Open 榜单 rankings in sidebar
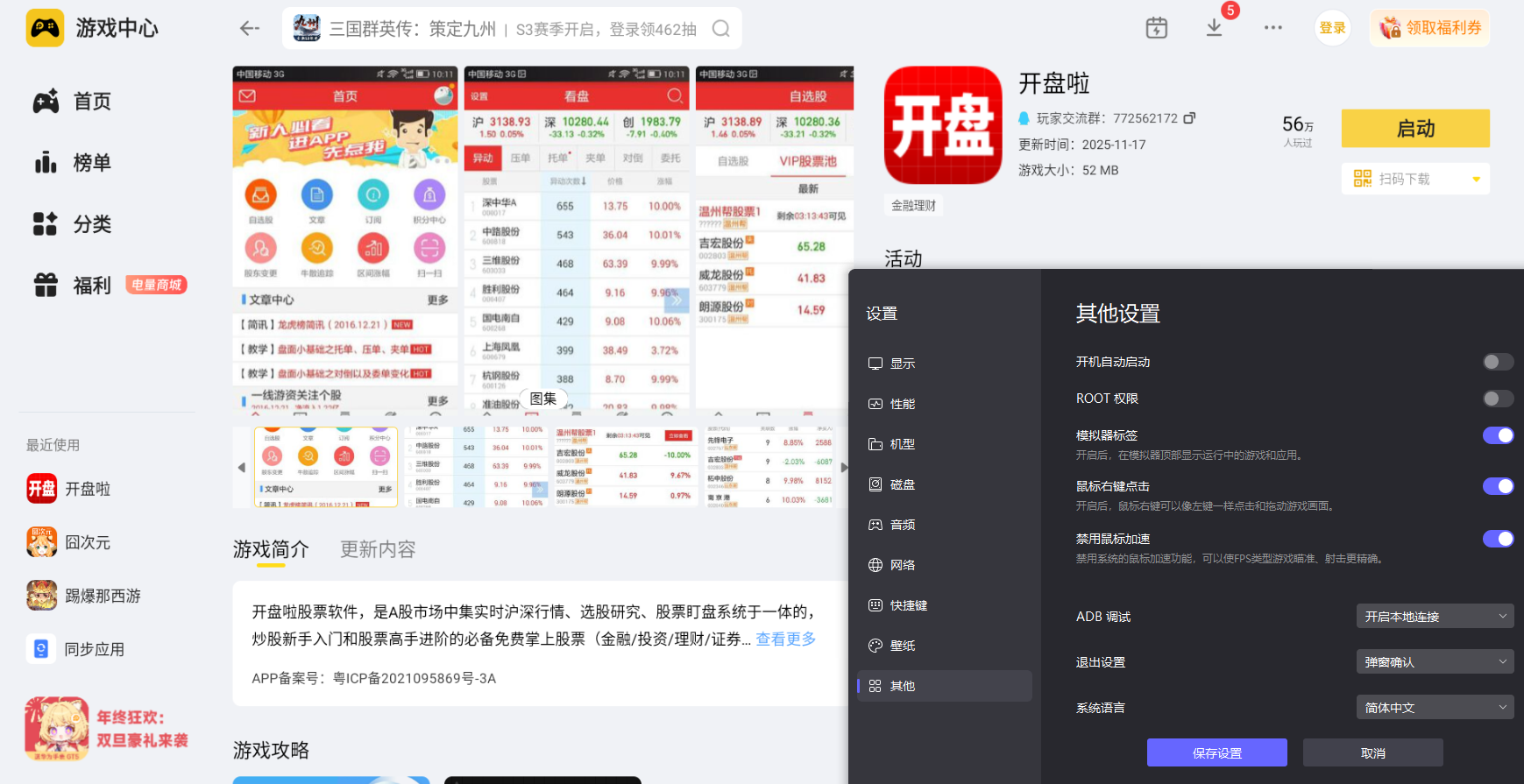1524x784 pixels. 72,163
